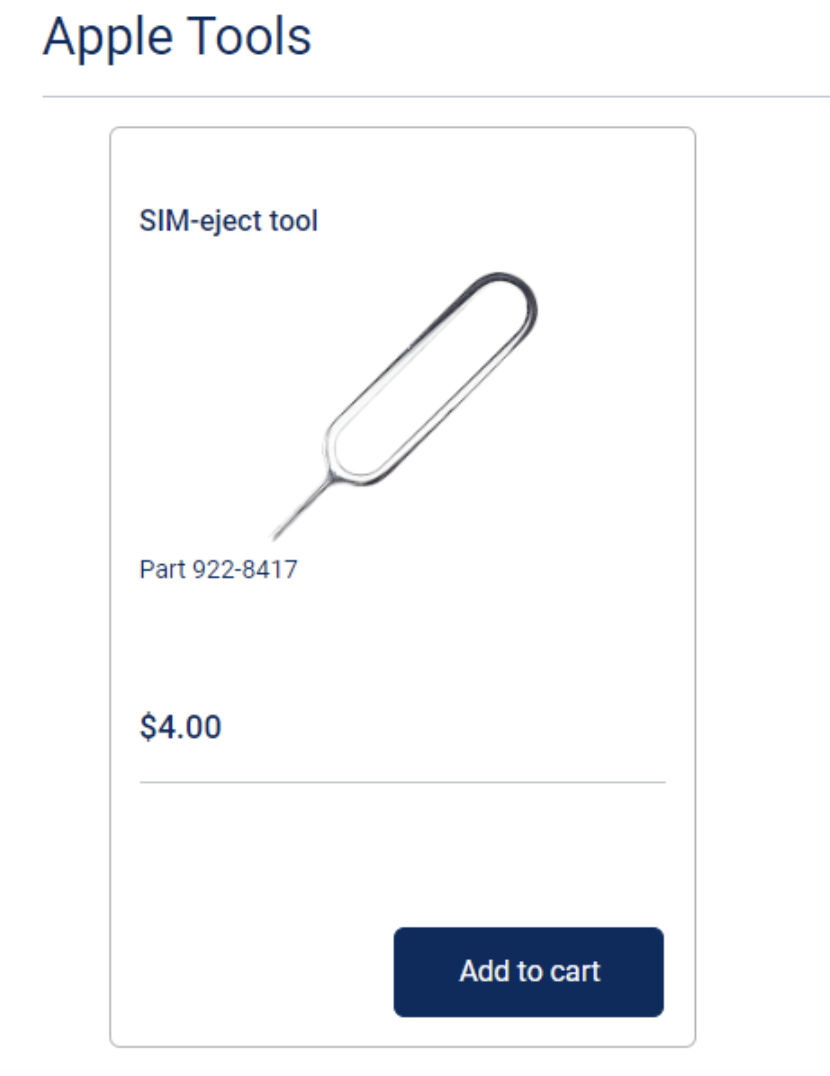Click the Add to cart button
This screenshot has height=1076, width=830.
pos(528,971)
